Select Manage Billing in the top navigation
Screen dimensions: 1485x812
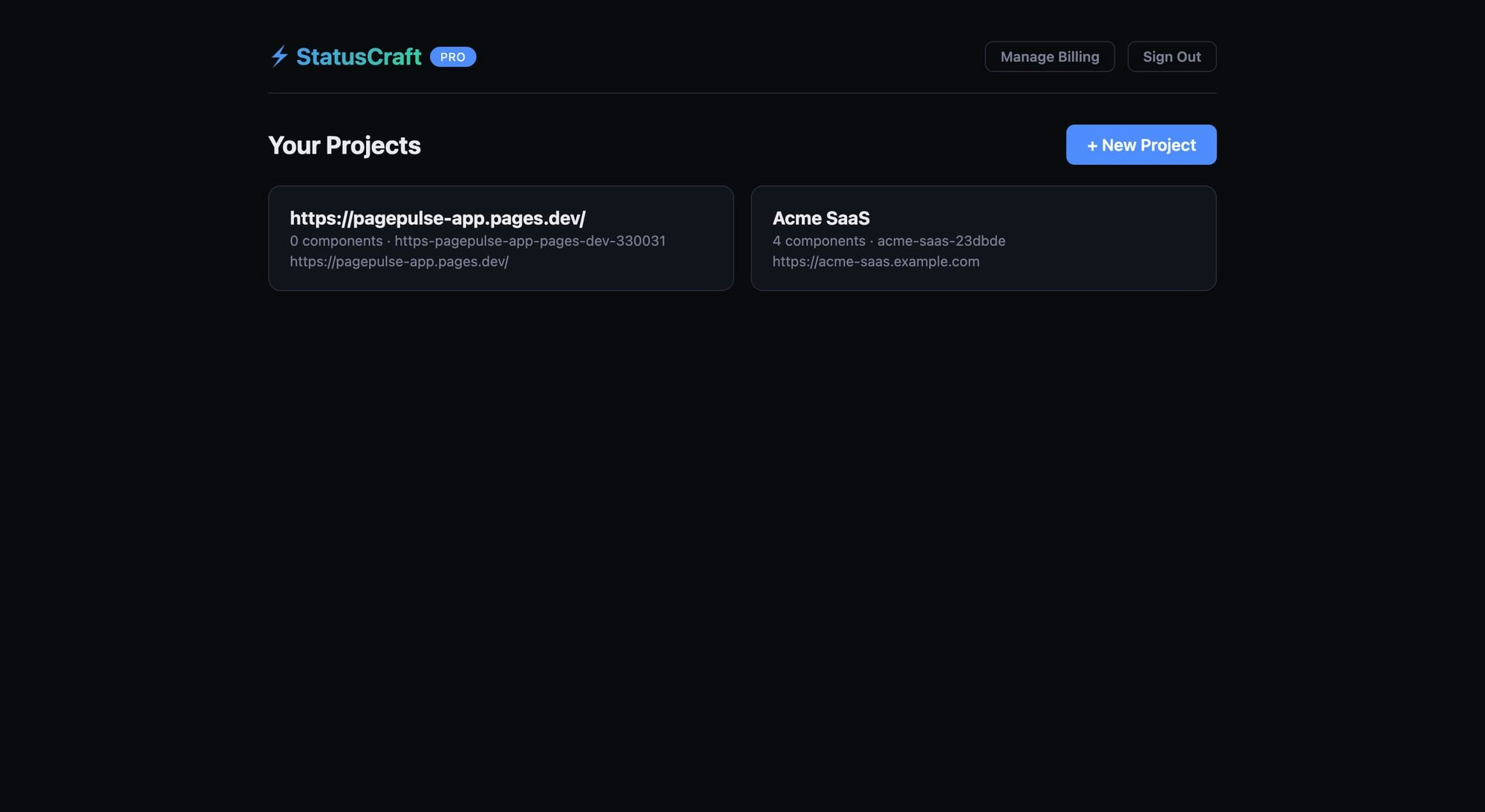(1049, 56)
